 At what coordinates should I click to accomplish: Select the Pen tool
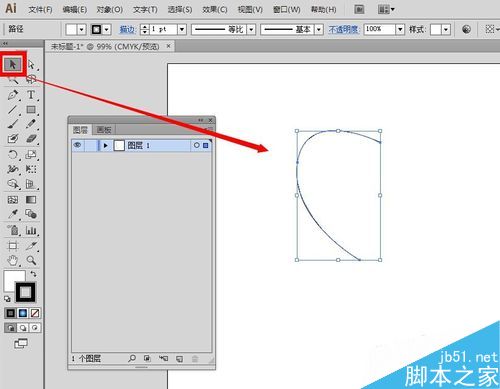pyautogui.click(x=13, y=95)
